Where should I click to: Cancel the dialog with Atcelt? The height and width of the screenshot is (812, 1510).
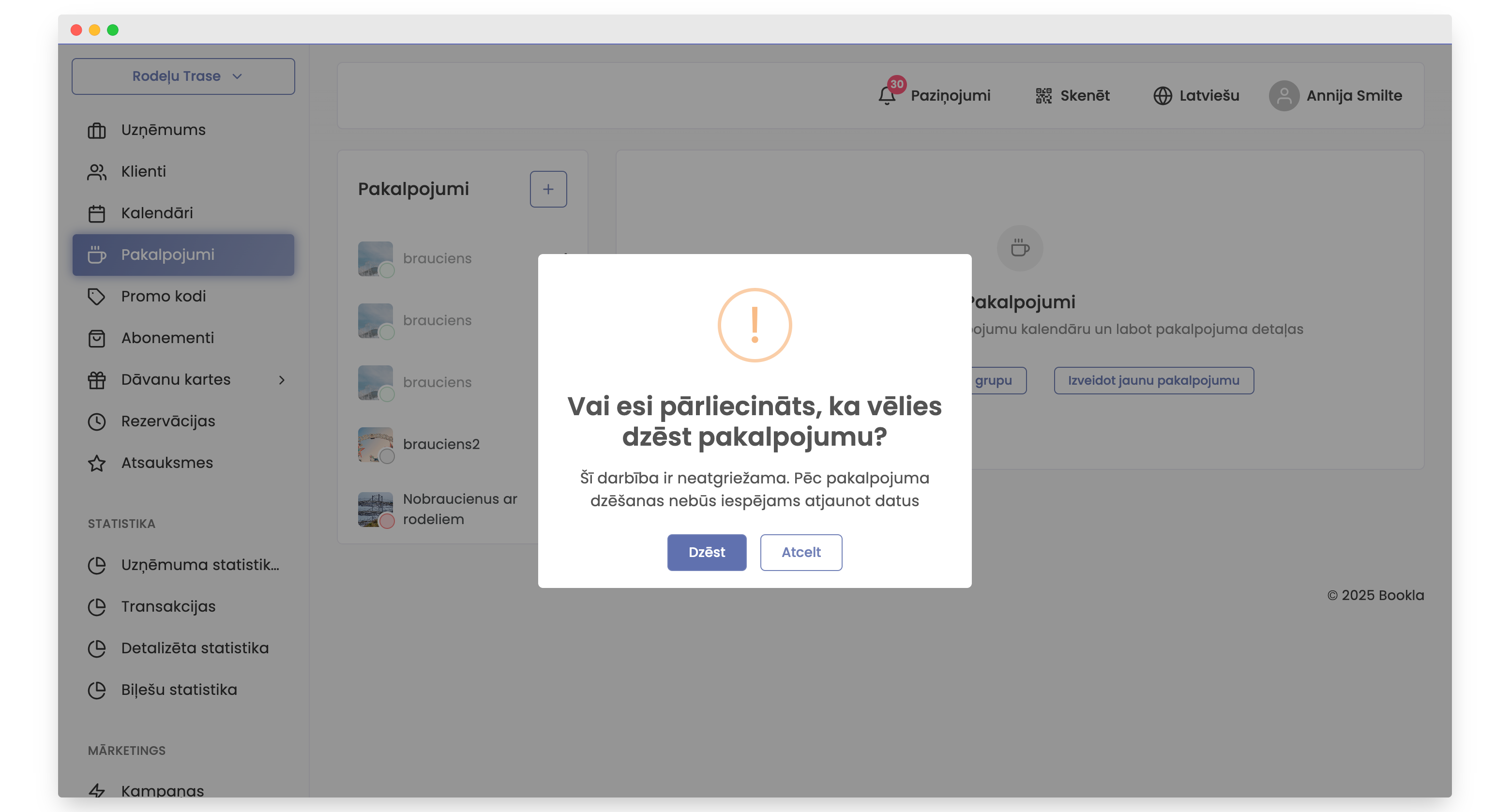[x=800, y=552]
